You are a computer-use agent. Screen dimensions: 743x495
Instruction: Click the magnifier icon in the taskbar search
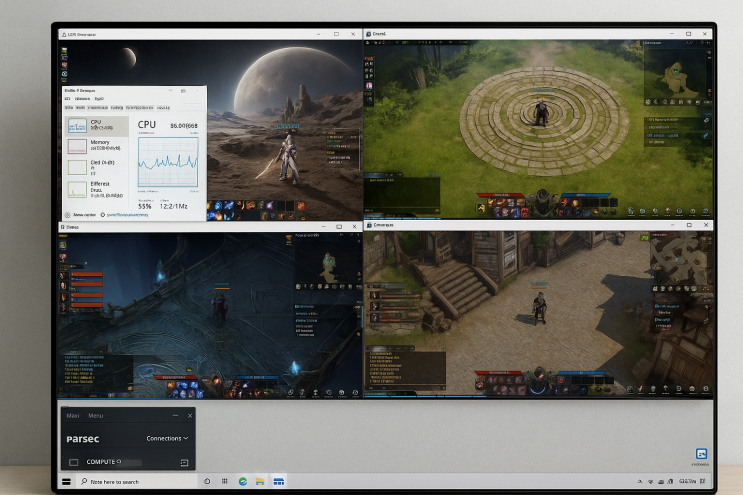[84, 481]
